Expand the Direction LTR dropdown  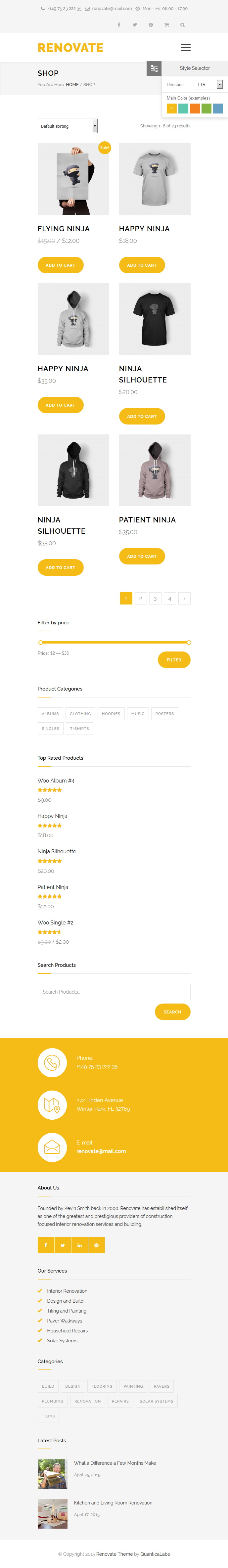point(210,85)
